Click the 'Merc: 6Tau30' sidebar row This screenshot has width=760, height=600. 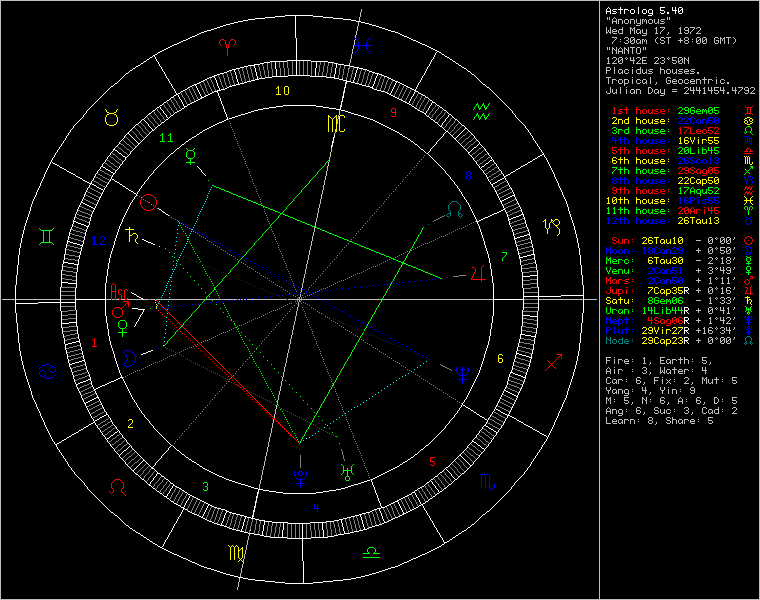coord(679,261)
